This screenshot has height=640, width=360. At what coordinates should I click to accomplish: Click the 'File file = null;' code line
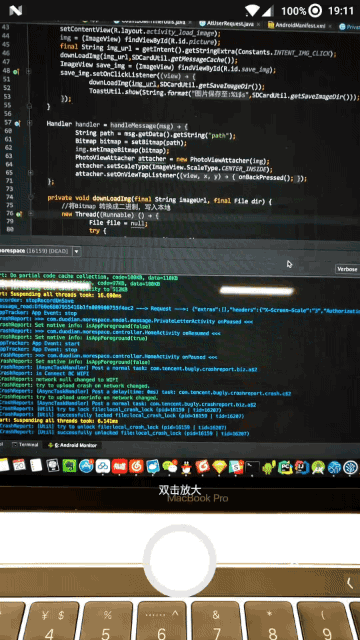click(x=118, y=223)
